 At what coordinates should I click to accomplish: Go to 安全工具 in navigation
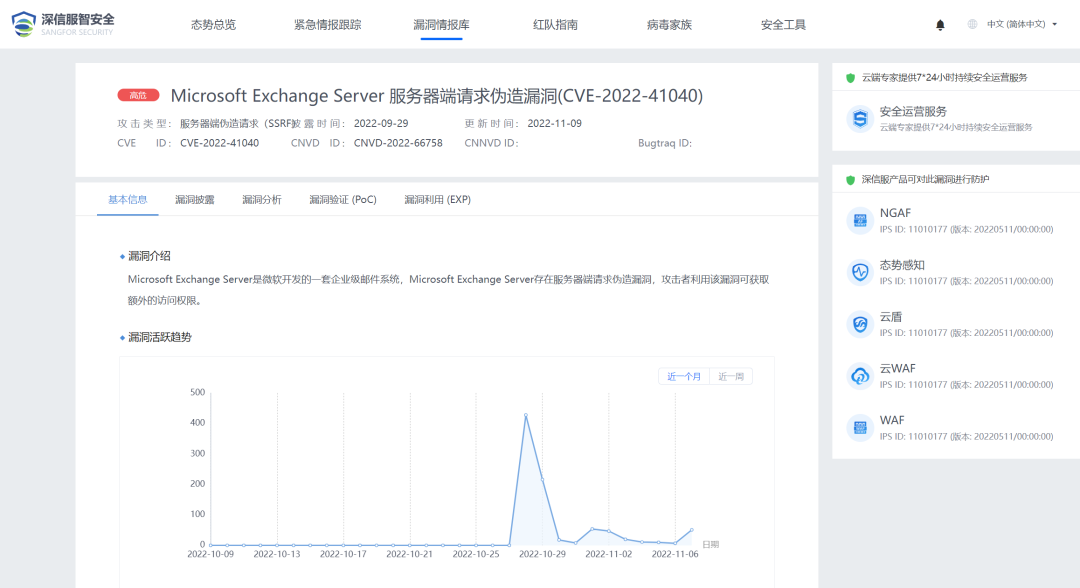click(783, 25)
